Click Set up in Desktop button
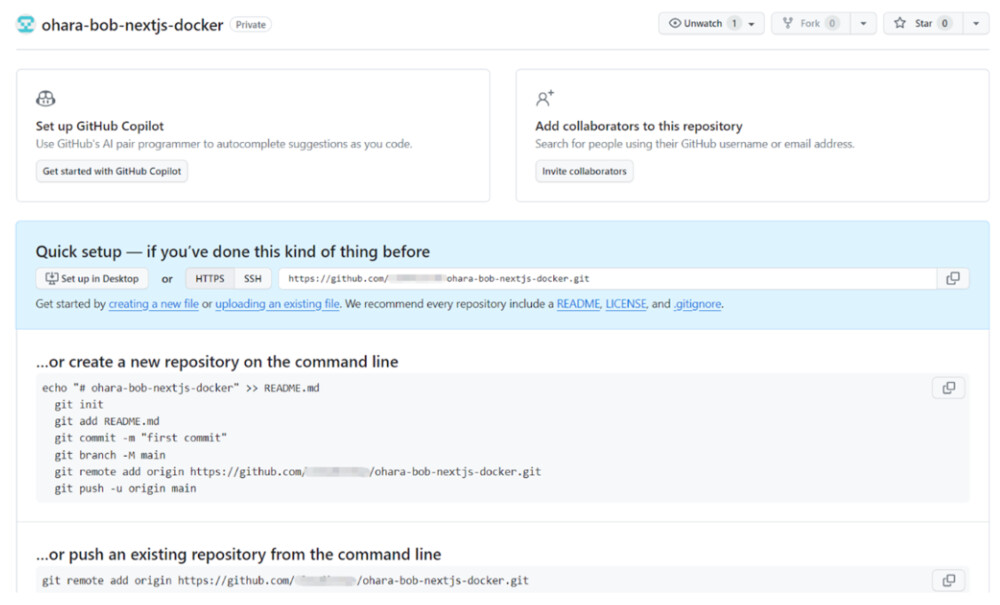This screenshot has height=605, width=1000. (92, 279)
